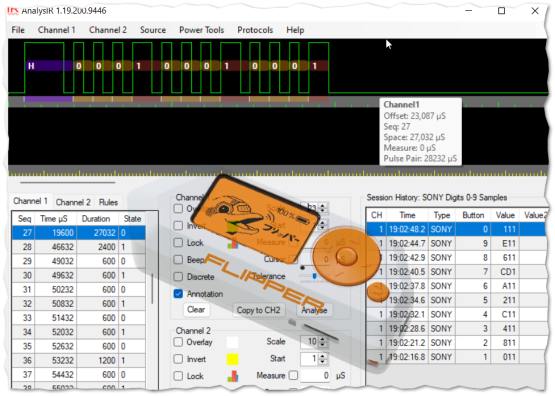The width and height of the screenshot is (555, 396).
Task: Enable the Beep checkbox
Action: [x=178, y=259]
